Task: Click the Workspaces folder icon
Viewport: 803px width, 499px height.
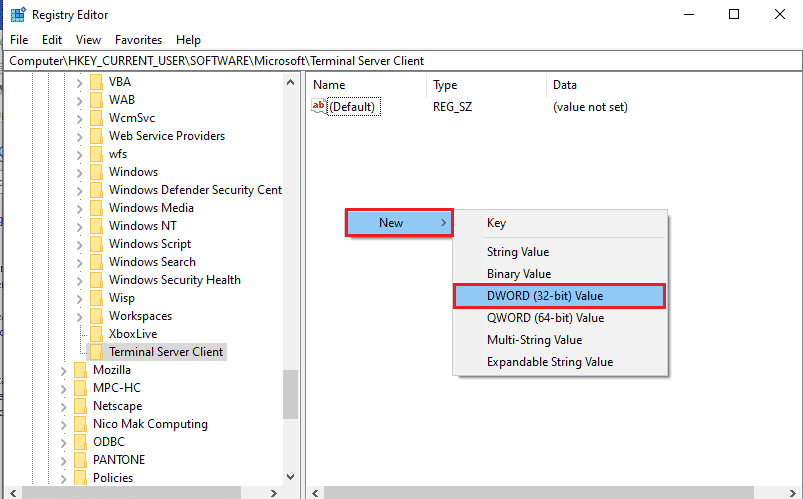Action: 96,316
